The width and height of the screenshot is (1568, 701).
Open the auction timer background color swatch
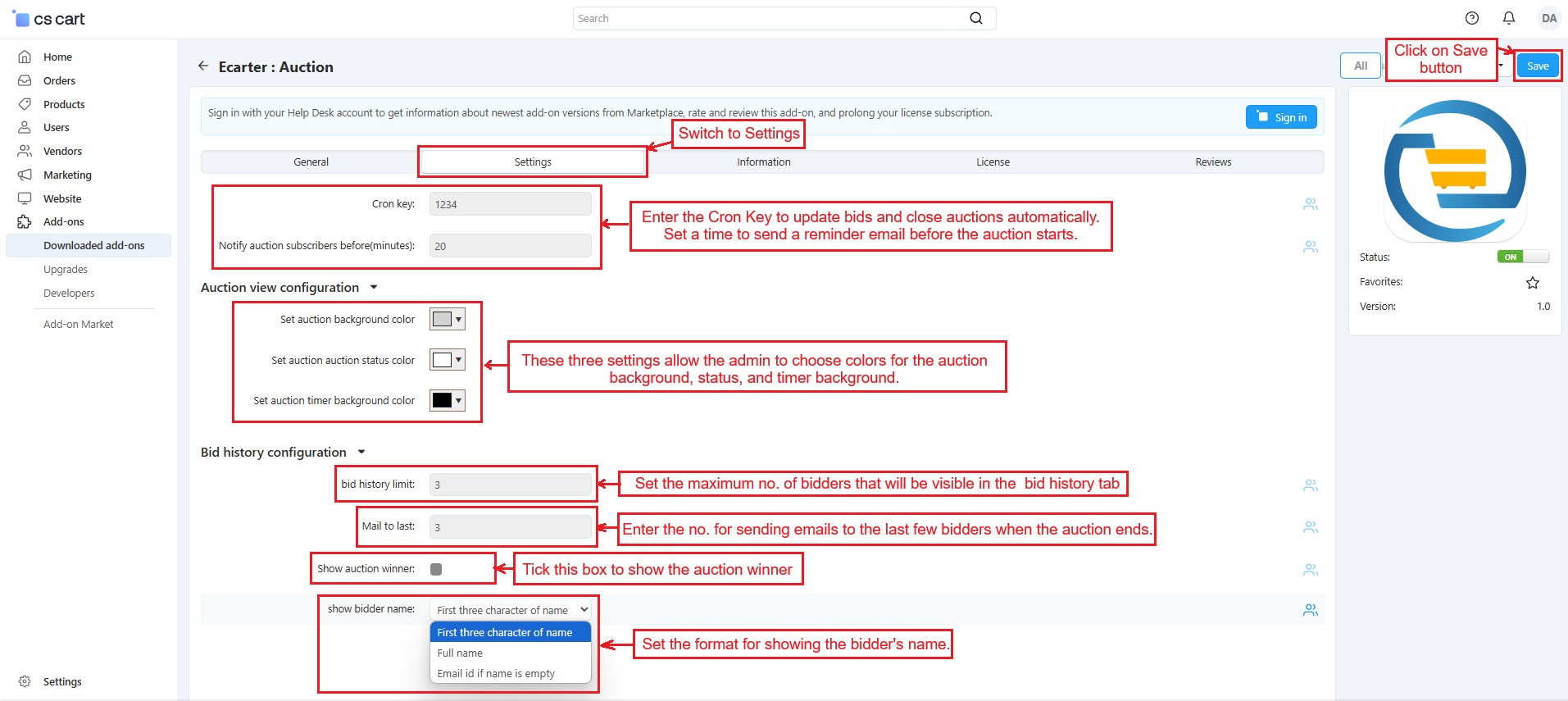tap(447, 400)
